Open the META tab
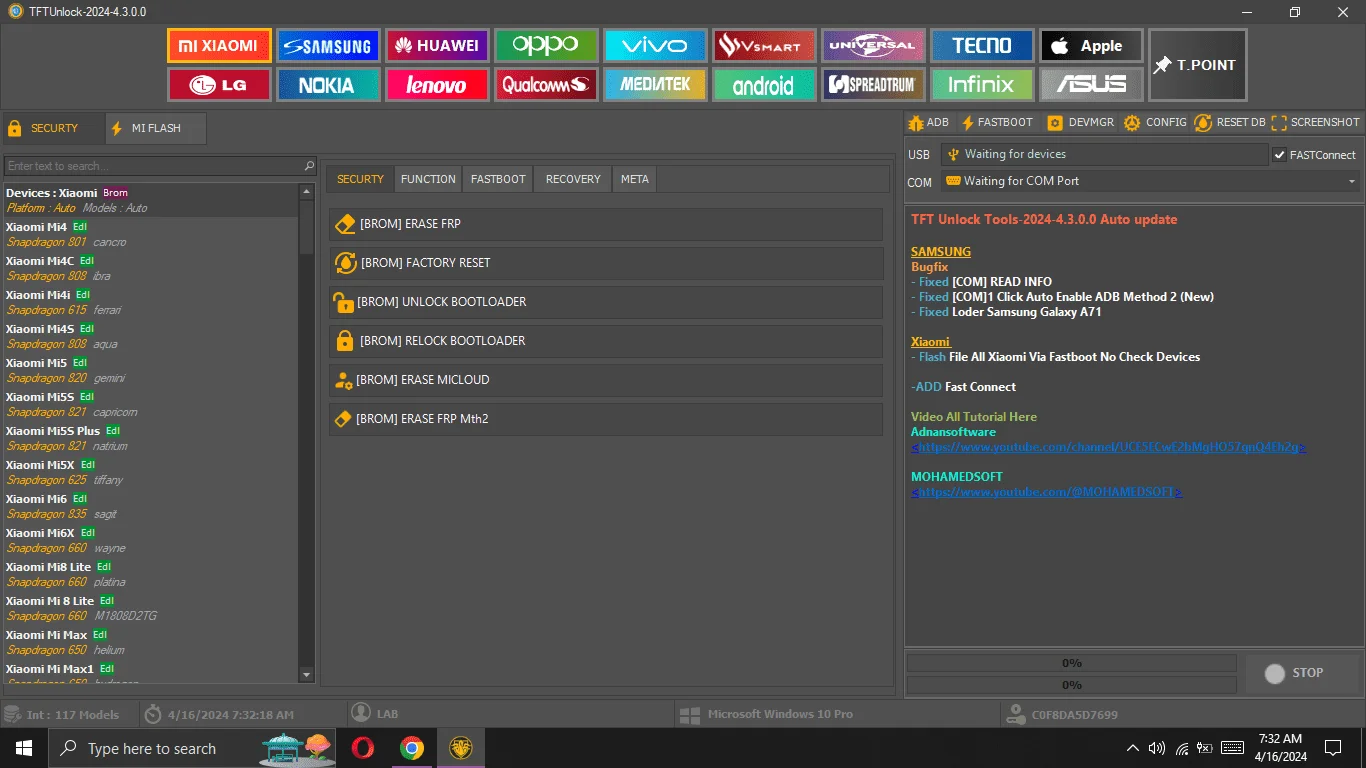Viewport: 1366px width, 768px height. pyautogui.click(x=635, y=179)
